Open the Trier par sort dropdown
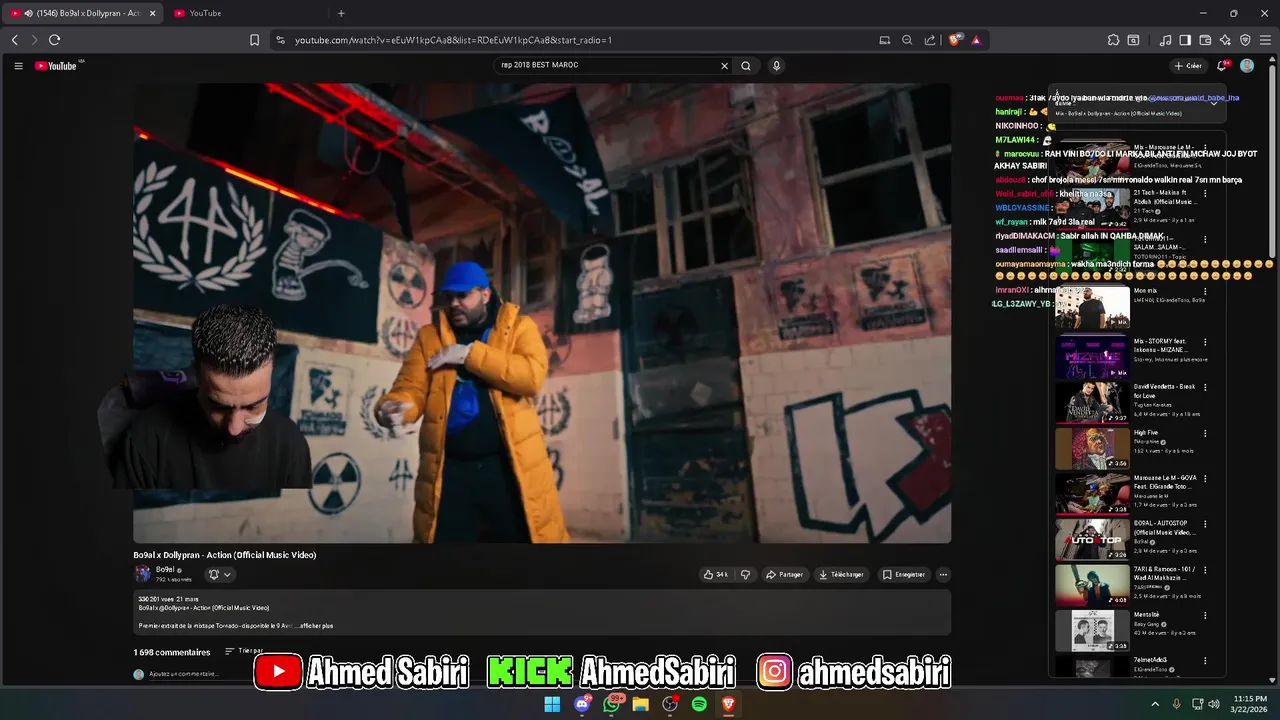This screenshot has height=720, width=1280. (244, 651)
